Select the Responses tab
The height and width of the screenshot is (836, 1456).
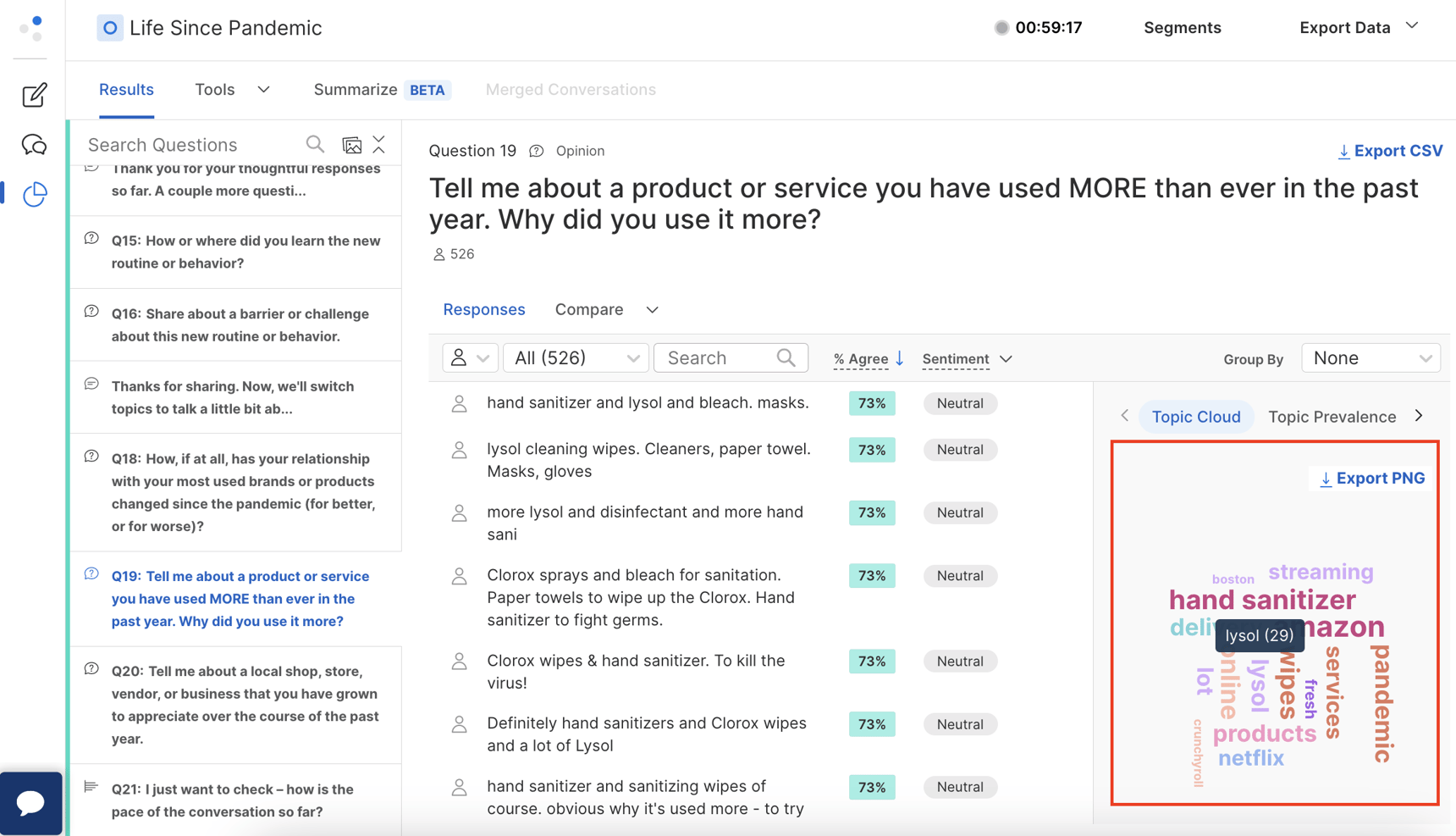pyautogui.click(x=484, y=310)
